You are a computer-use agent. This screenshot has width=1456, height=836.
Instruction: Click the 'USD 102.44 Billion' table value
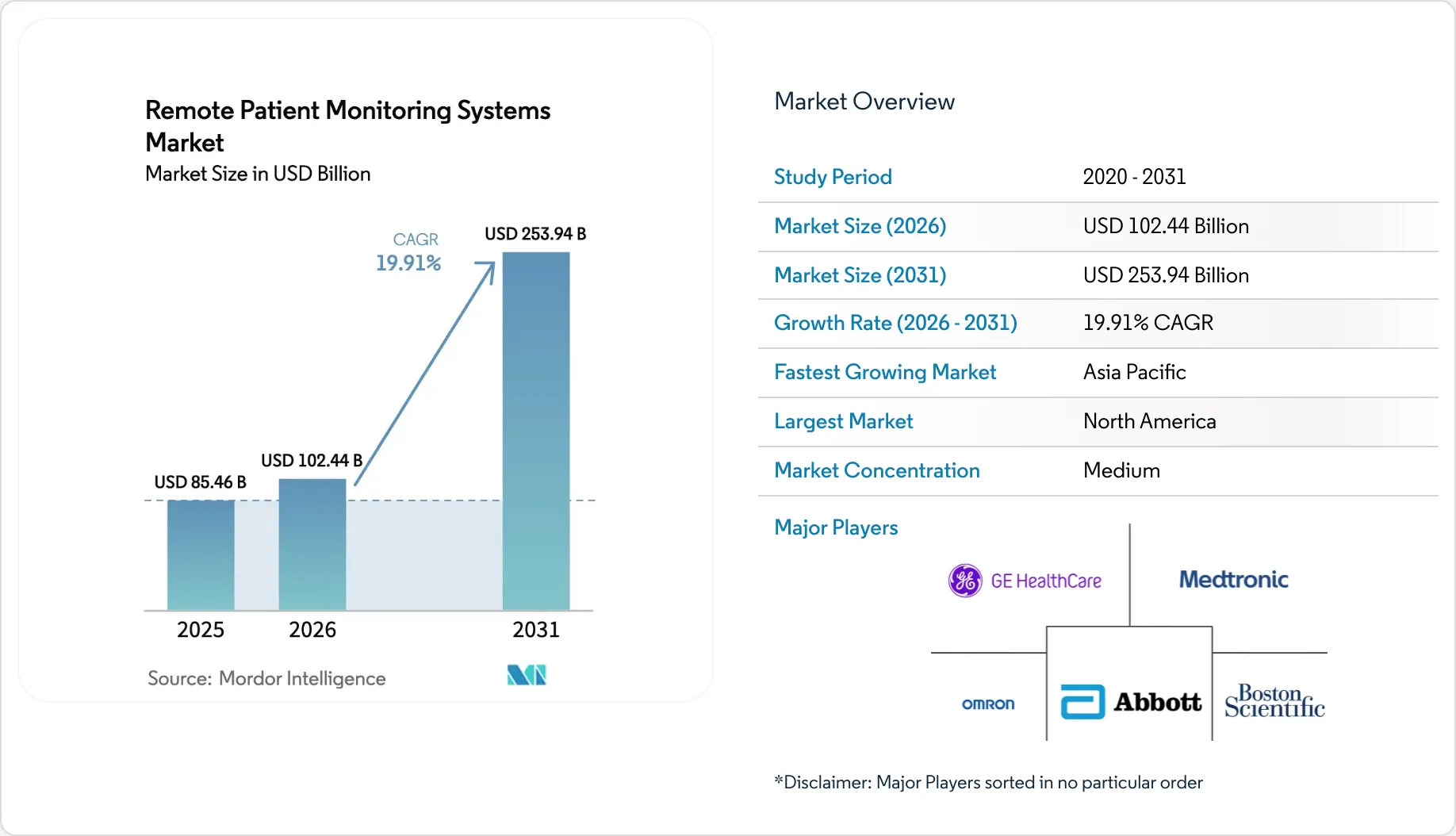tap(1166, 226)
